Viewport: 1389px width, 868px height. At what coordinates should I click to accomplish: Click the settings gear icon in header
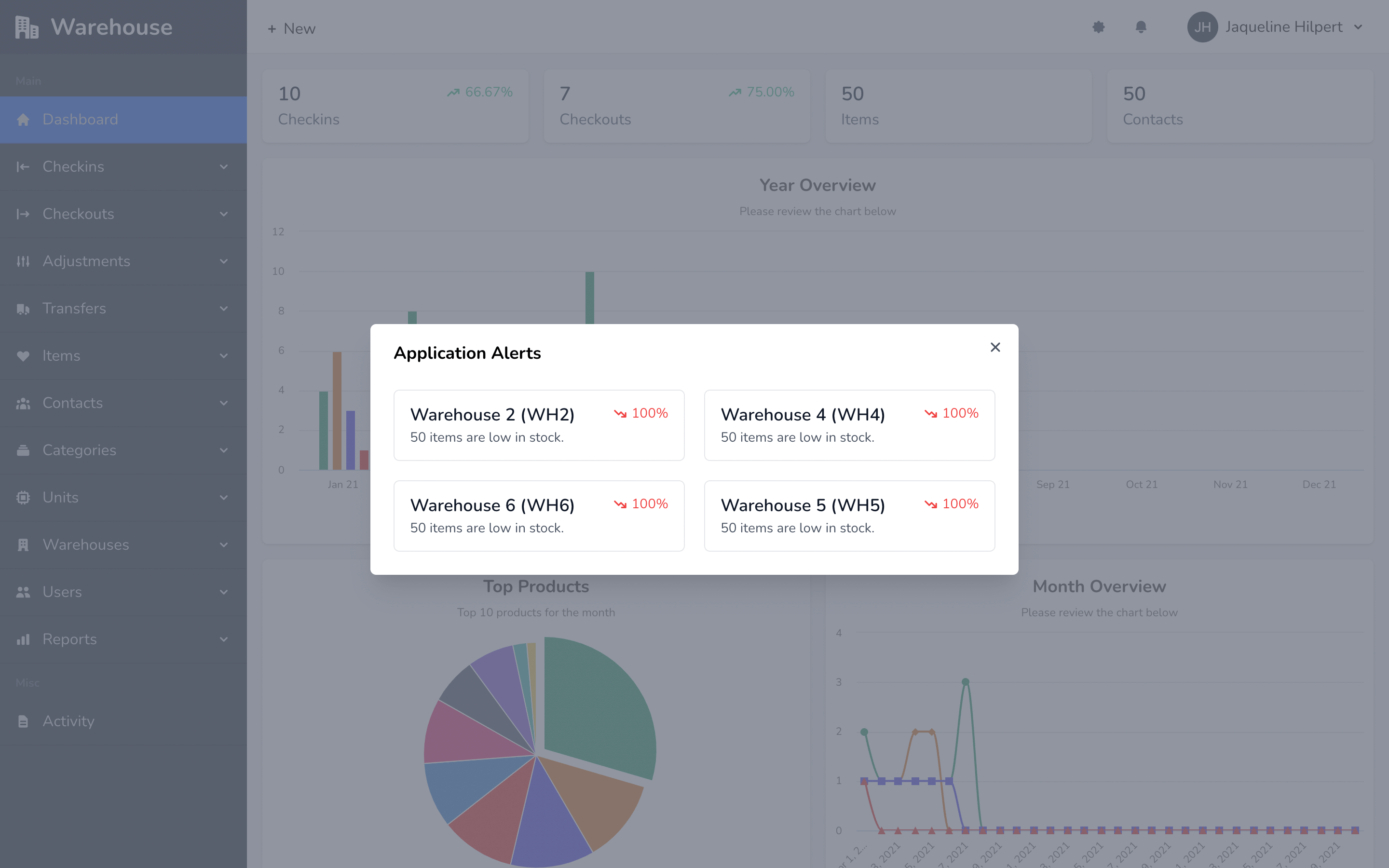point(1098,27)
